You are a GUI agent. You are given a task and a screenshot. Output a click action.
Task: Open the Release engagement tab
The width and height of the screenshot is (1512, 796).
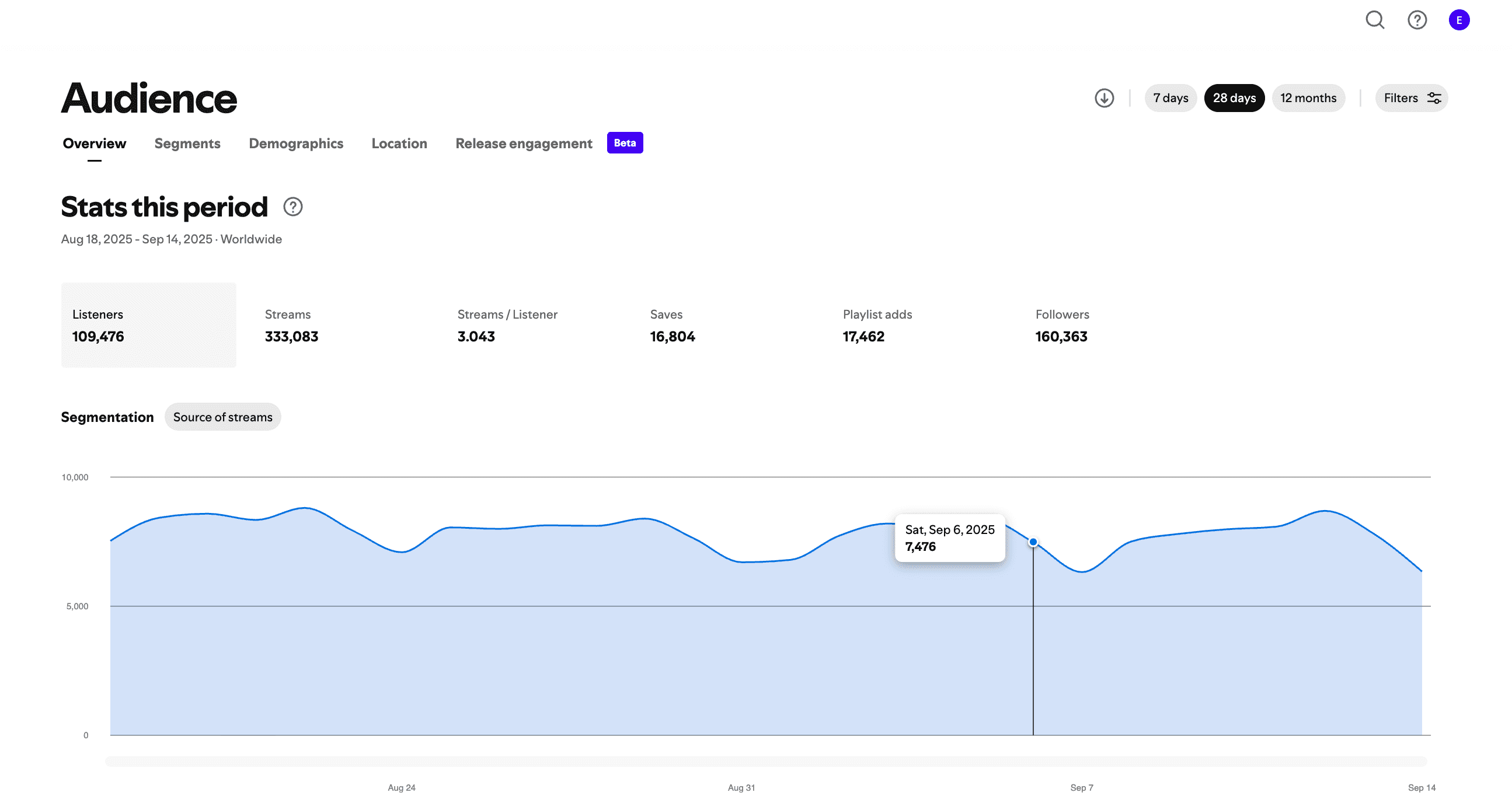click(x=524, y=144)
